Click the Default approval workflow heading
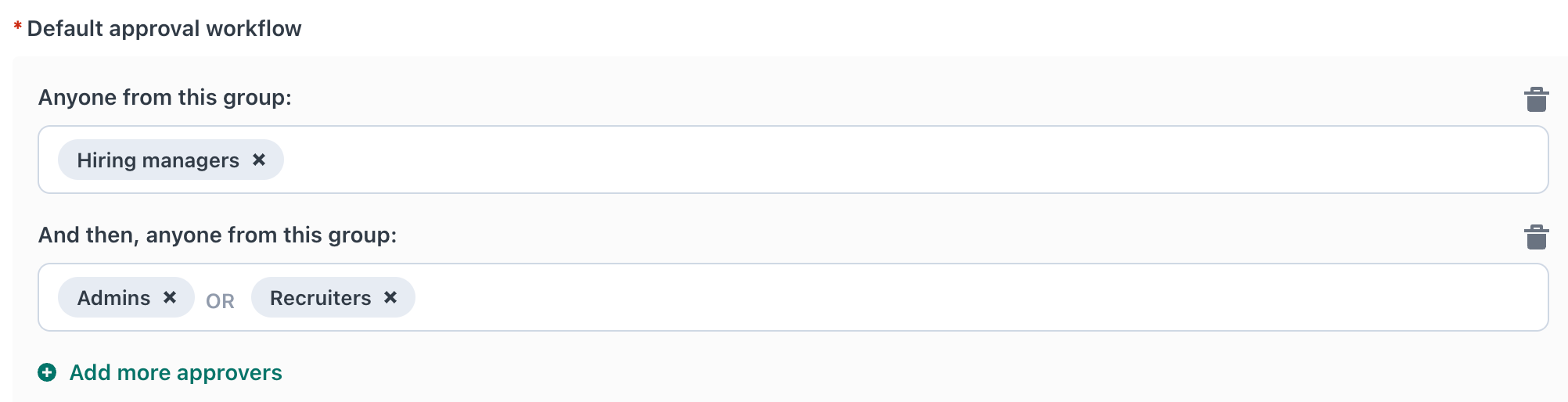1568x402 pixels. pyautogui.click(x=164, y=29)
